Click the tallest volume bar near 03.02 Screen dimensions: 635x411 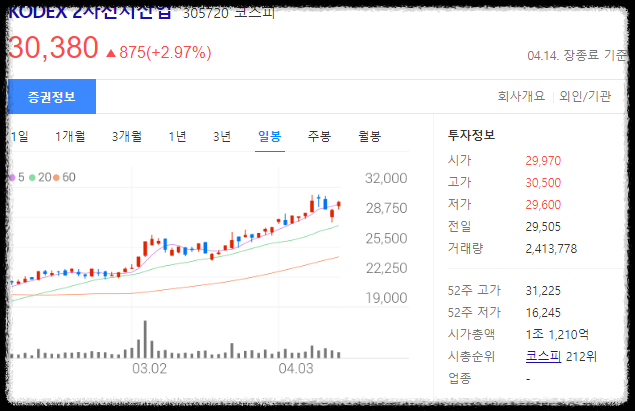coord(145,339)
